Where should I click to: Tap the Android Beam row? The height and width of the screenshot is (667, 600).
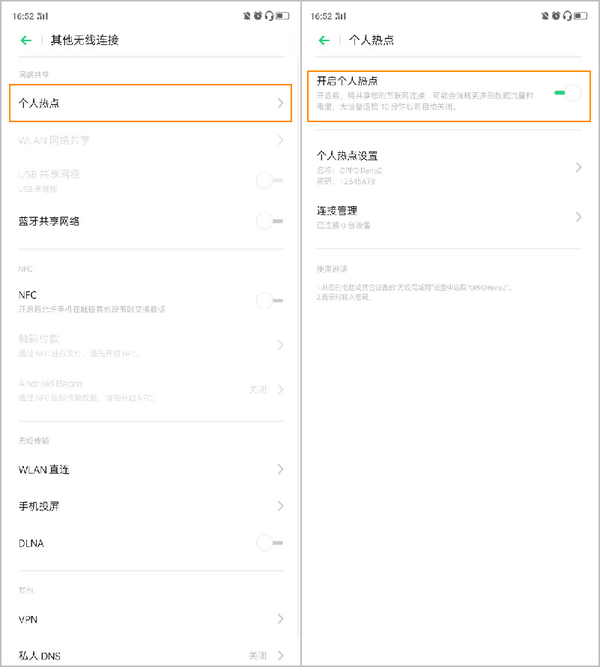click(x=150, y=389)
